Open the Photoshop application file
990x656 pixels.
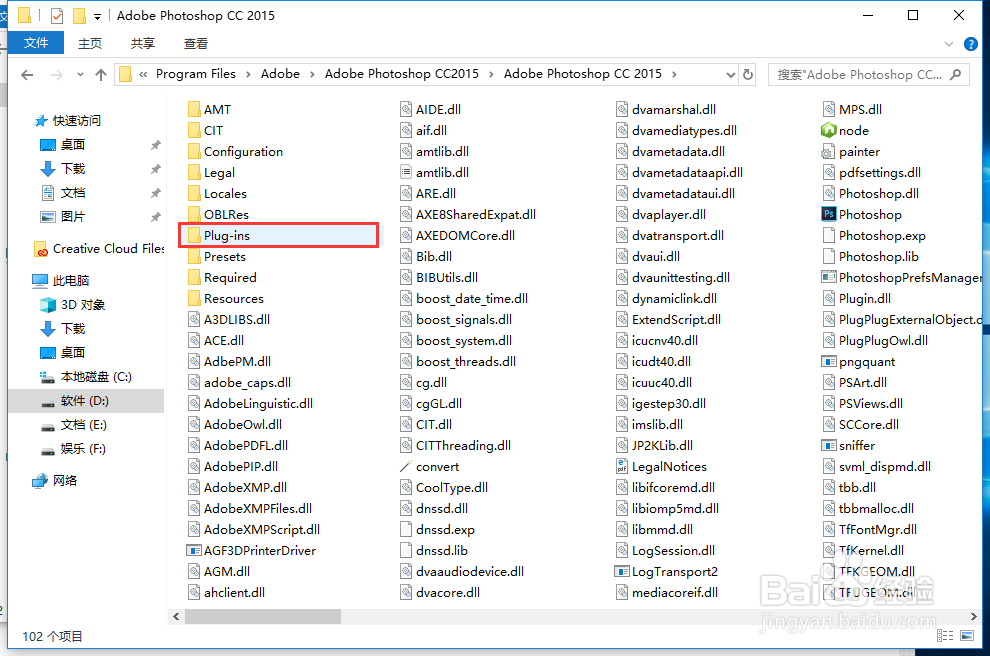coord(862,215)
